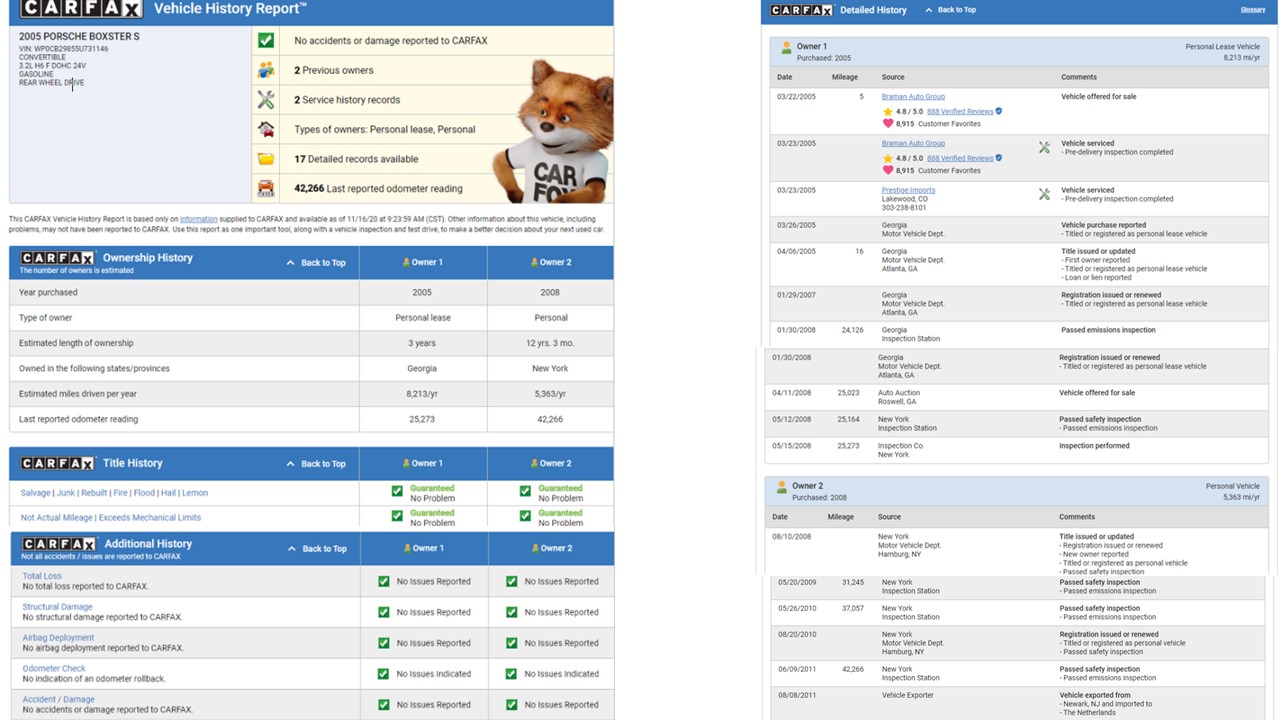Viewport: 1280px width, 720px height.
Task: Open the Glossary link
Action: point(1252,10)
